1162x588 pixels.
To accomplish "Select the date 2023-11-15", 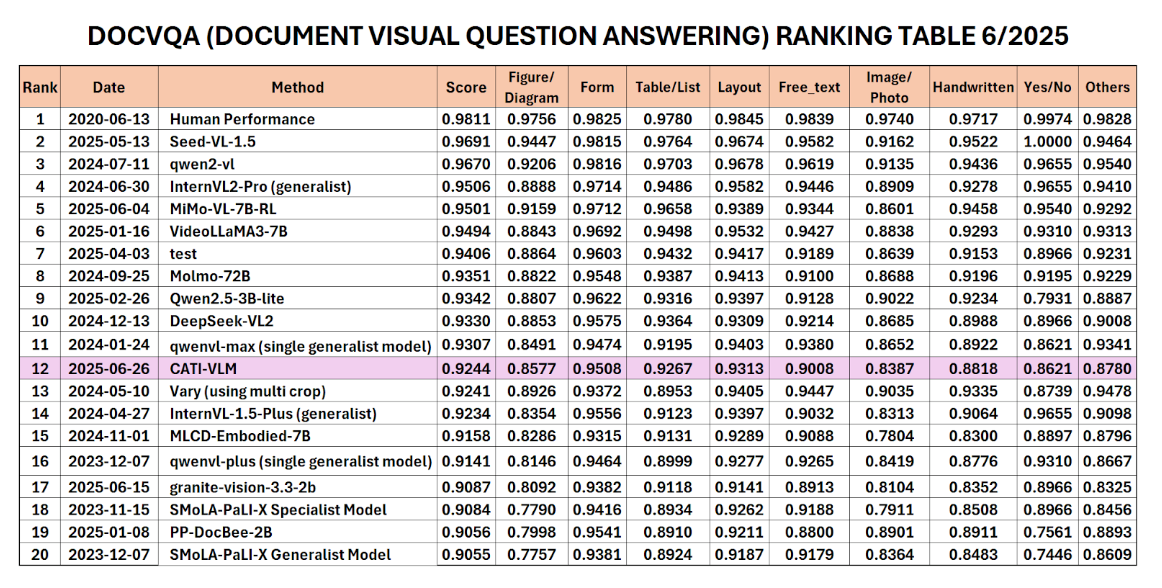I will (x=109, y=510).
